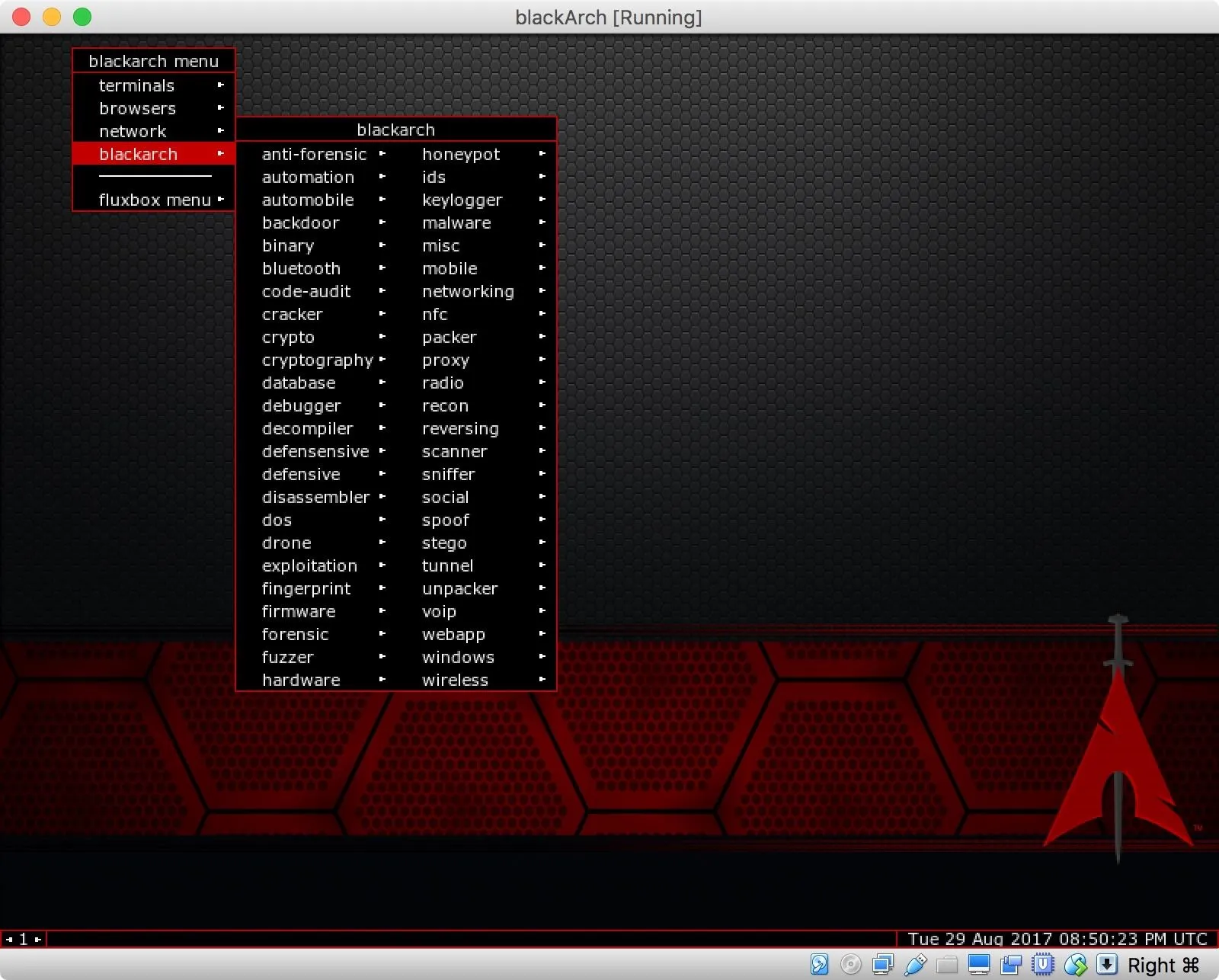Screen dimensions: 1219x980
Task: Click the mouse integration icon
Action: coord(1075,964)
